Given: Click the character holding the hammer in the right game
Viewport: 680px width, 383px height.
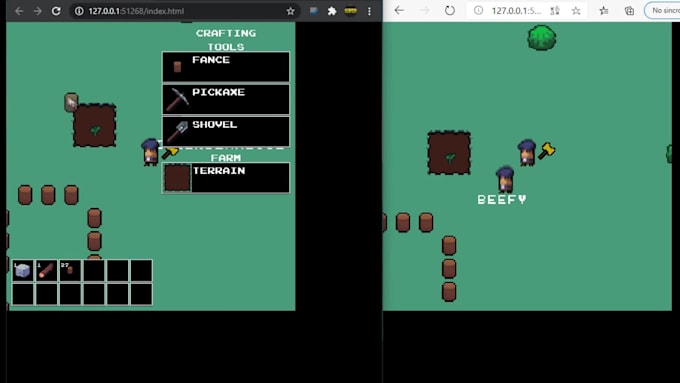Looking at the screenshot, I should (526, 153).
